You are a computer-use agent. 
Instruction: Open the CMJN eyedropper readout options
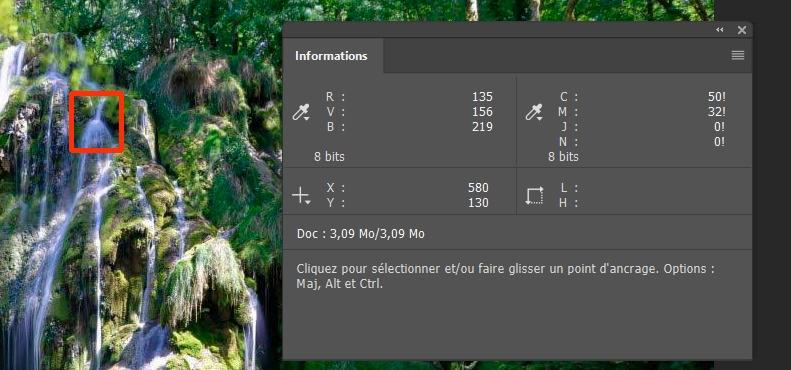(534, 112)
